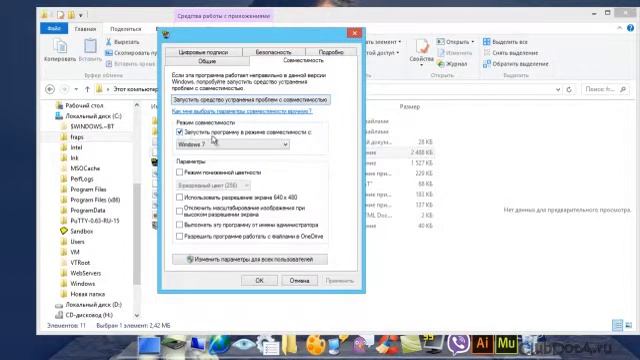Go up one folder level arrow
Viewport: 640px width, 360px height.
[87, 89]
